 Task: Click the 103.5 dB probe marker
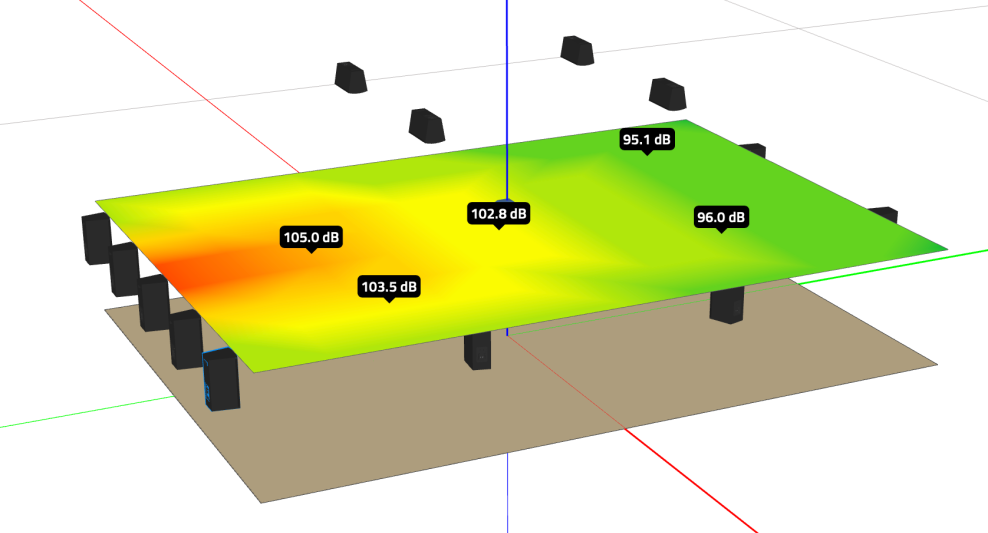tap(389, 287)
